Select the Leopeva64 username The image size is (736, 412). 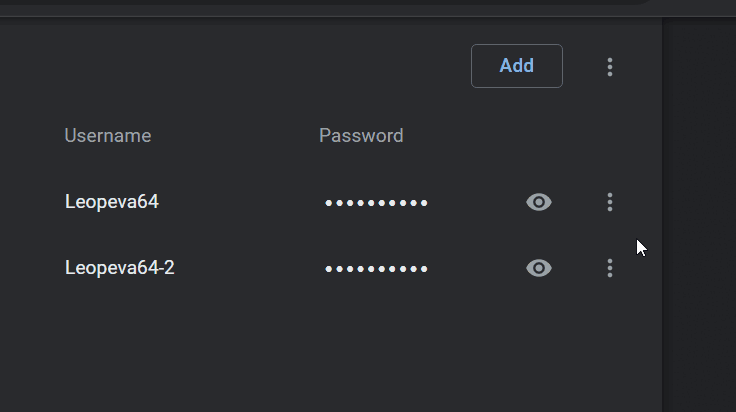tap(112, 202)
